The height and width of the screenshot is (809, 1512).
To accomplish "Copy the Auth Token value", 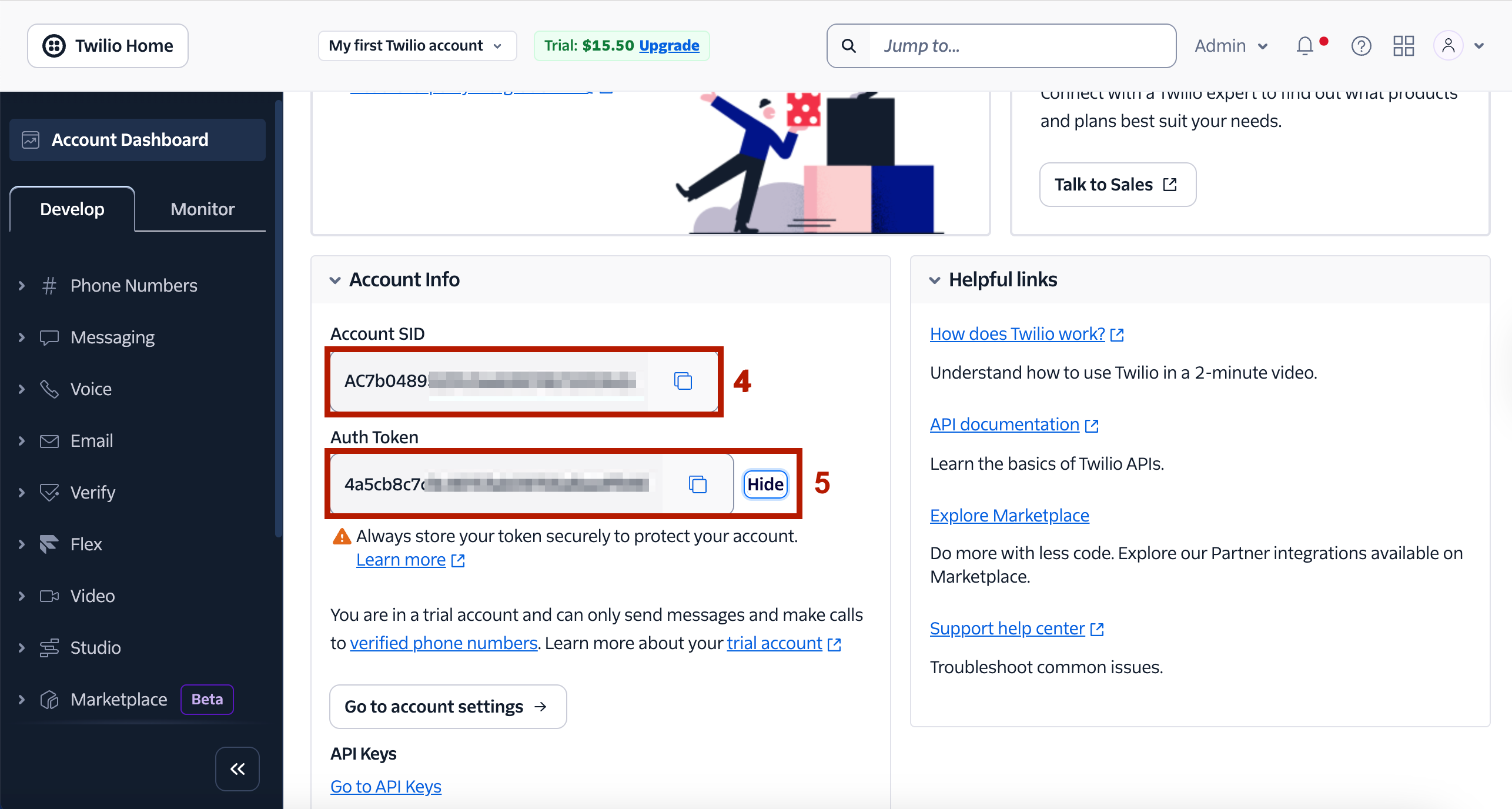I will pos(697,484).
